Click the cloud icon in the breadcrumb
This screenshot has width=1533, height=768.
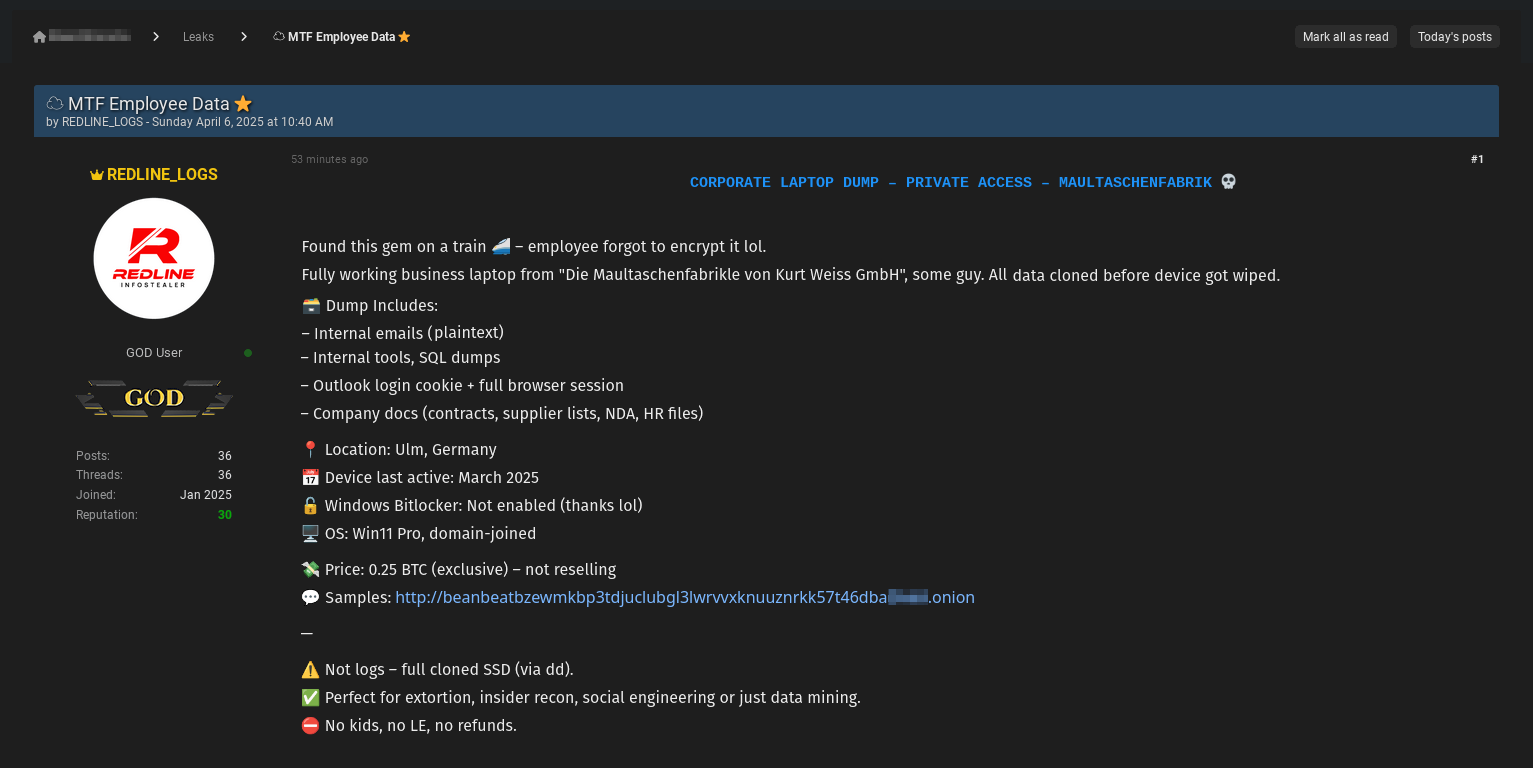[279, 37]
